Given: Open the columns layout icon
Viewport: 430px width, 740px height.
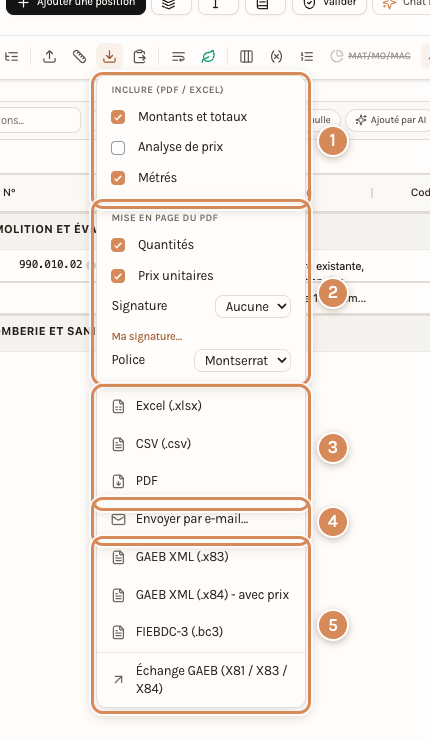Looking at the screenshot, I should (x=246, y=57).
